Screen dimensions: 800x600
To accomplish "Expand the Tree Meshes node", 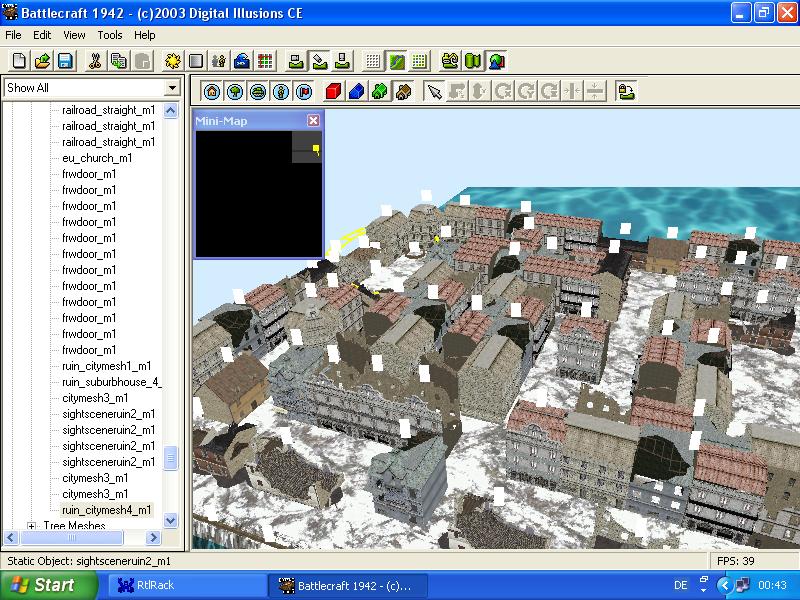I will [x=32, y=526].
